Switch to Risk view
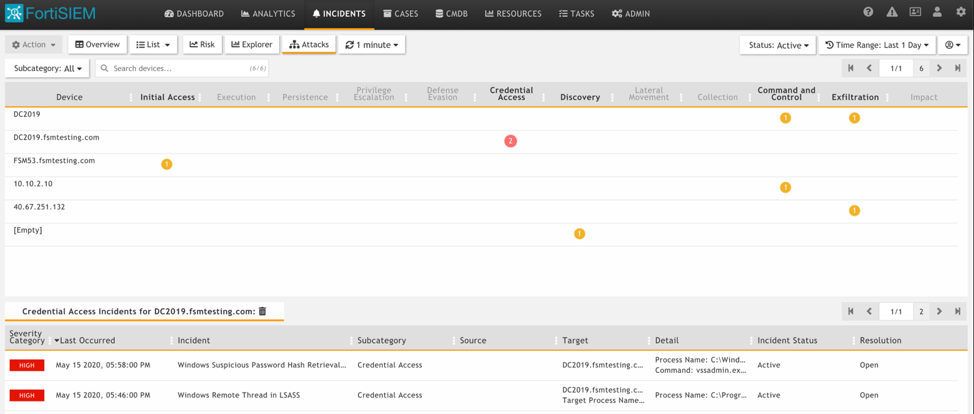 click(202, 45)
